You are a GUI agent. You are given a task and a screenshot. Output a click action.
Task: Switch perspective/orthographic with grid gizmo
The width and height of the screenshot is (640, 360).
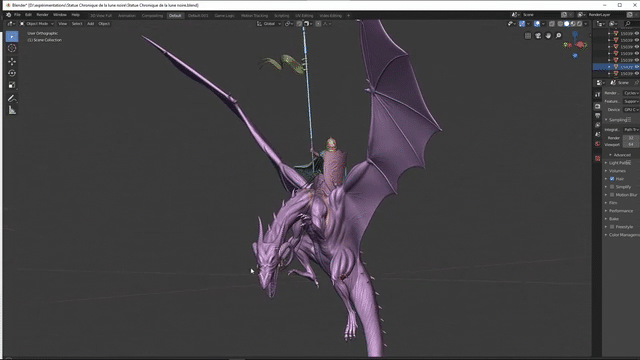(528, 36)
